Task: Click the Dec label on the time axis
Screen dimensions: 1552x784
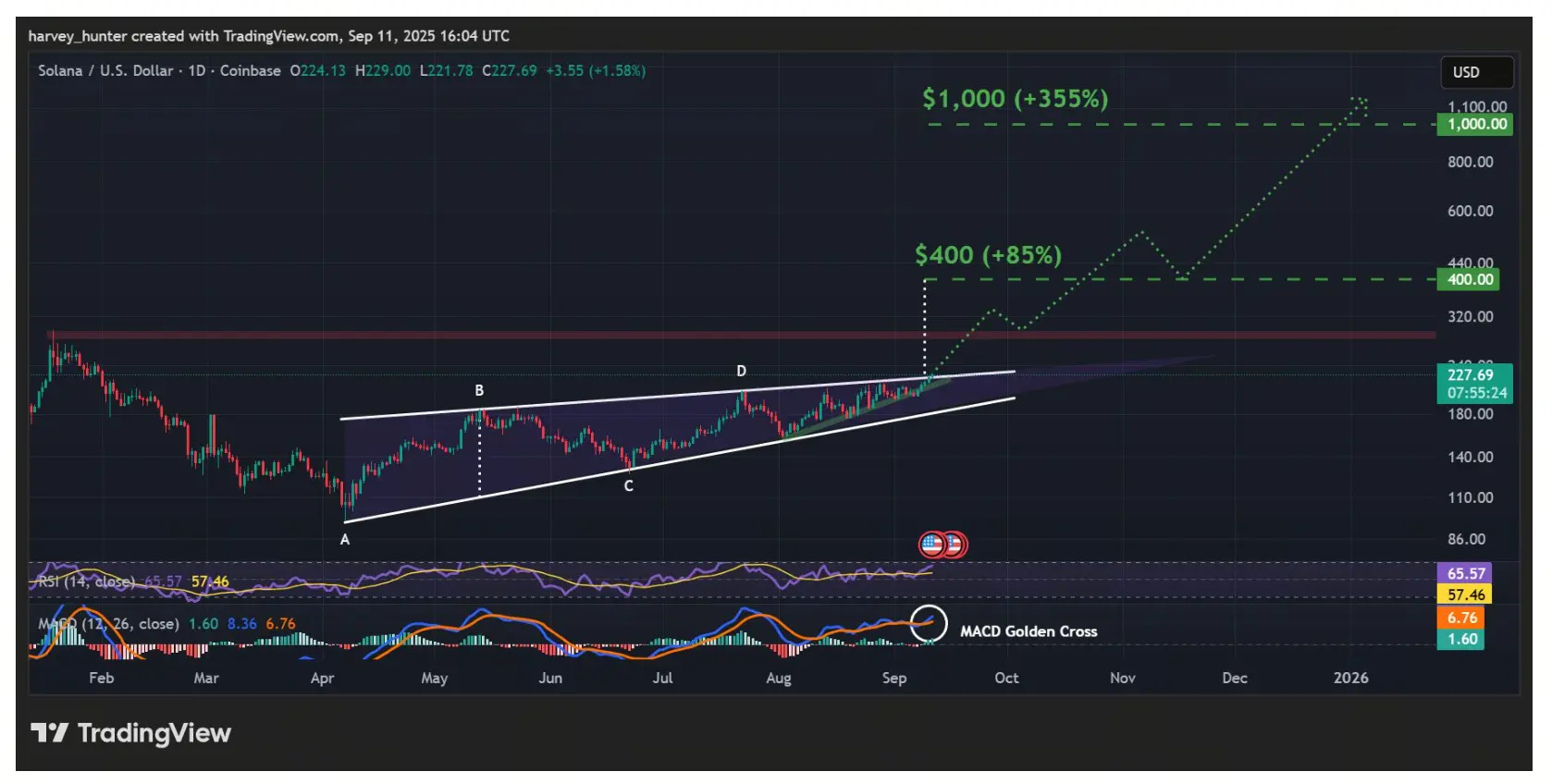Action: pyautogui.click(x=1235, y=678)
